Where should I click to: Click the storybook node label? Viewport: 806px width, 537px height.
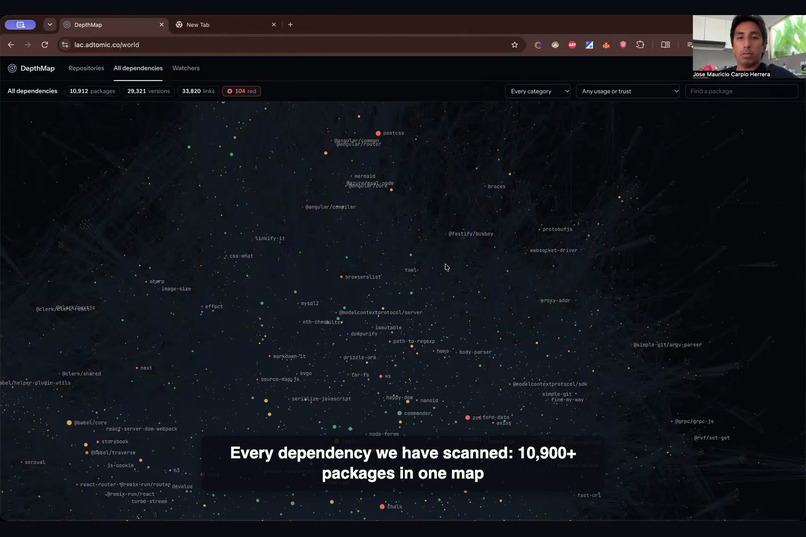click(x=115, y=442)
